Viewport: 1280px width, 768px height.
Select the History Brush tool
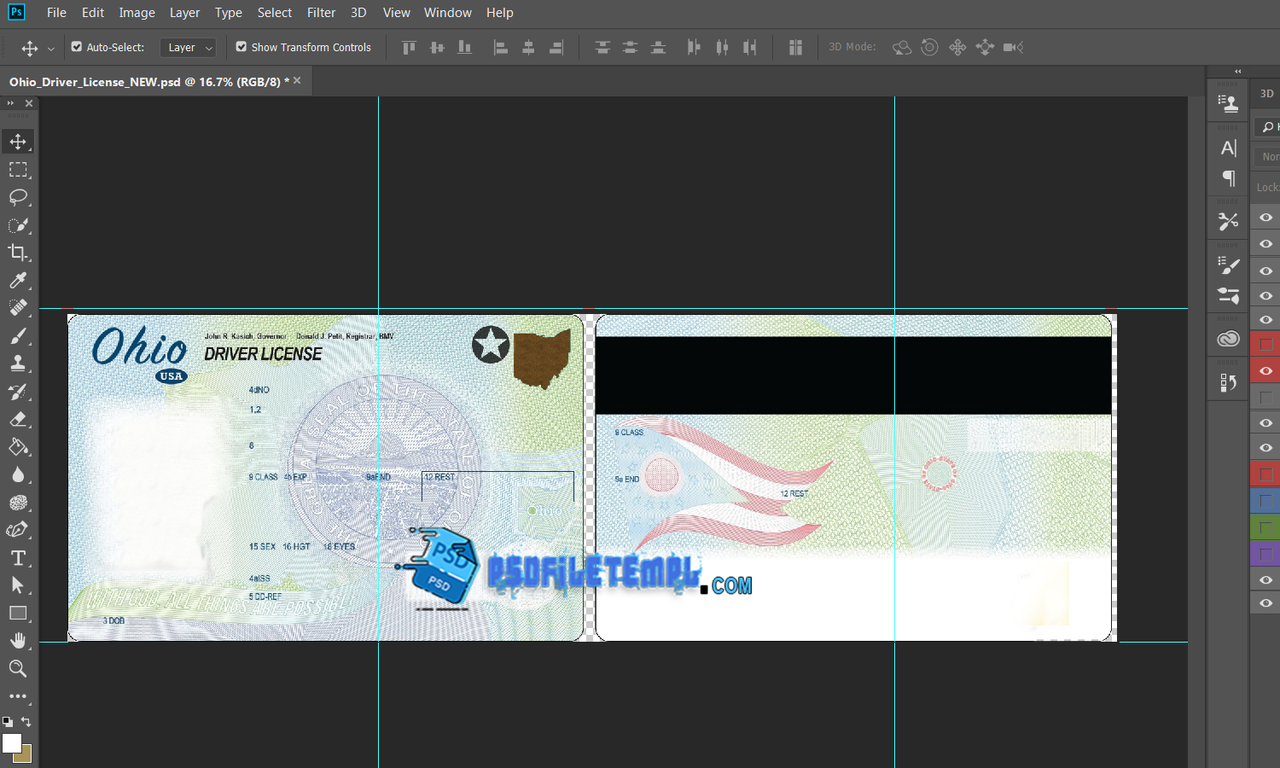click(18, 391)
